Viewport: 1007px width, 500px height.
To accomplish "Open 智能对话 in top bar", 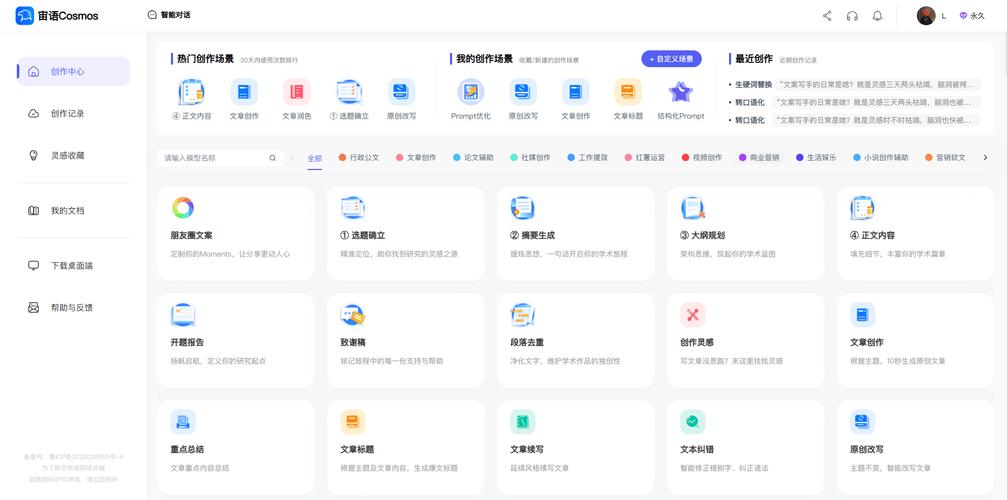I will (x=169, y=16).
